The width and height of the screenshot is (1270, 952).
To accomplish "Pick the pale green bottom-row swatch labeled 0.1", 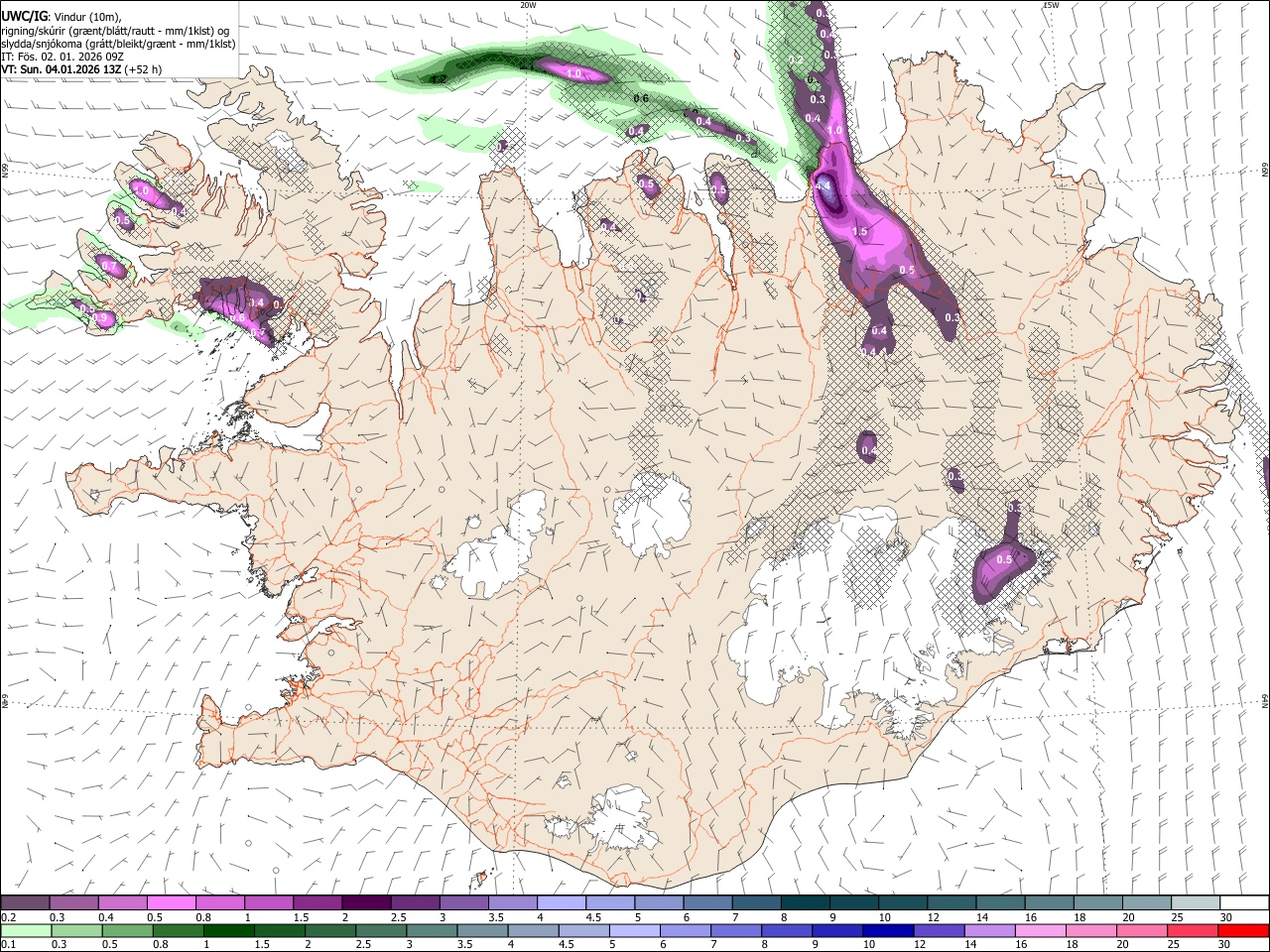I will click(26, 930).
